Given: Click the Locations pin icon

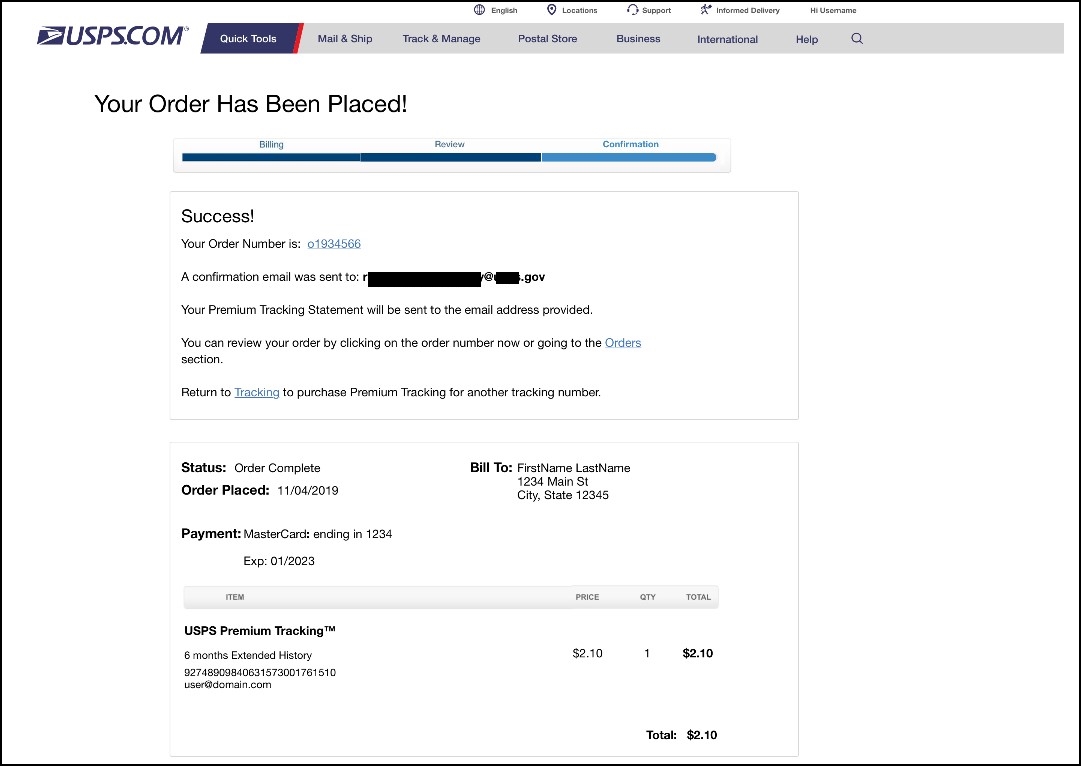Looking at the screenshot, I should 551,10.
